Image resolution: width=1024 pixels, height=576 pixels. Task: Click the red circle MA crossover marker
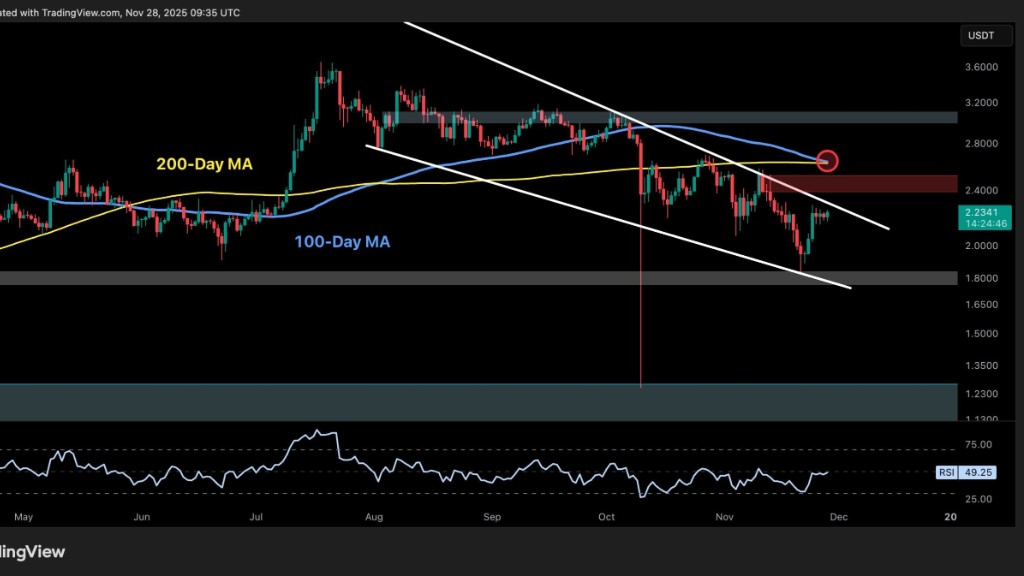pyautogui.click(x=827, y=160)
